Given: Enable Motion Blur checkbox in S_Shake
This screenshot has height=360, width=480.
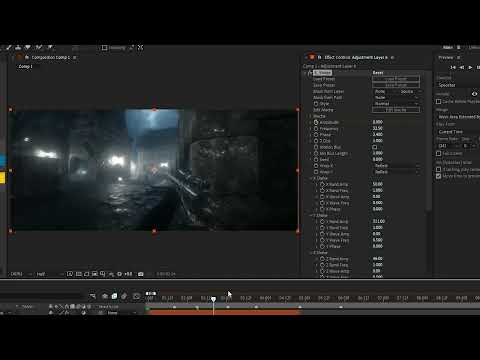Looking at the screenshot, I should tap(375, 147).
